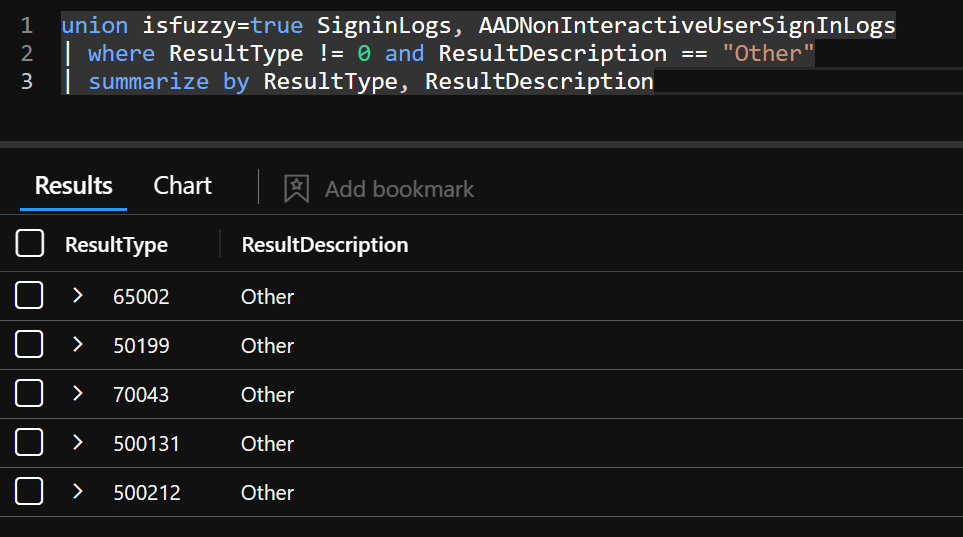Click AADNonInteractiveUserSignInLogs table name in query
This screenshot has width=963, height=537.
[x=687, y=26]
